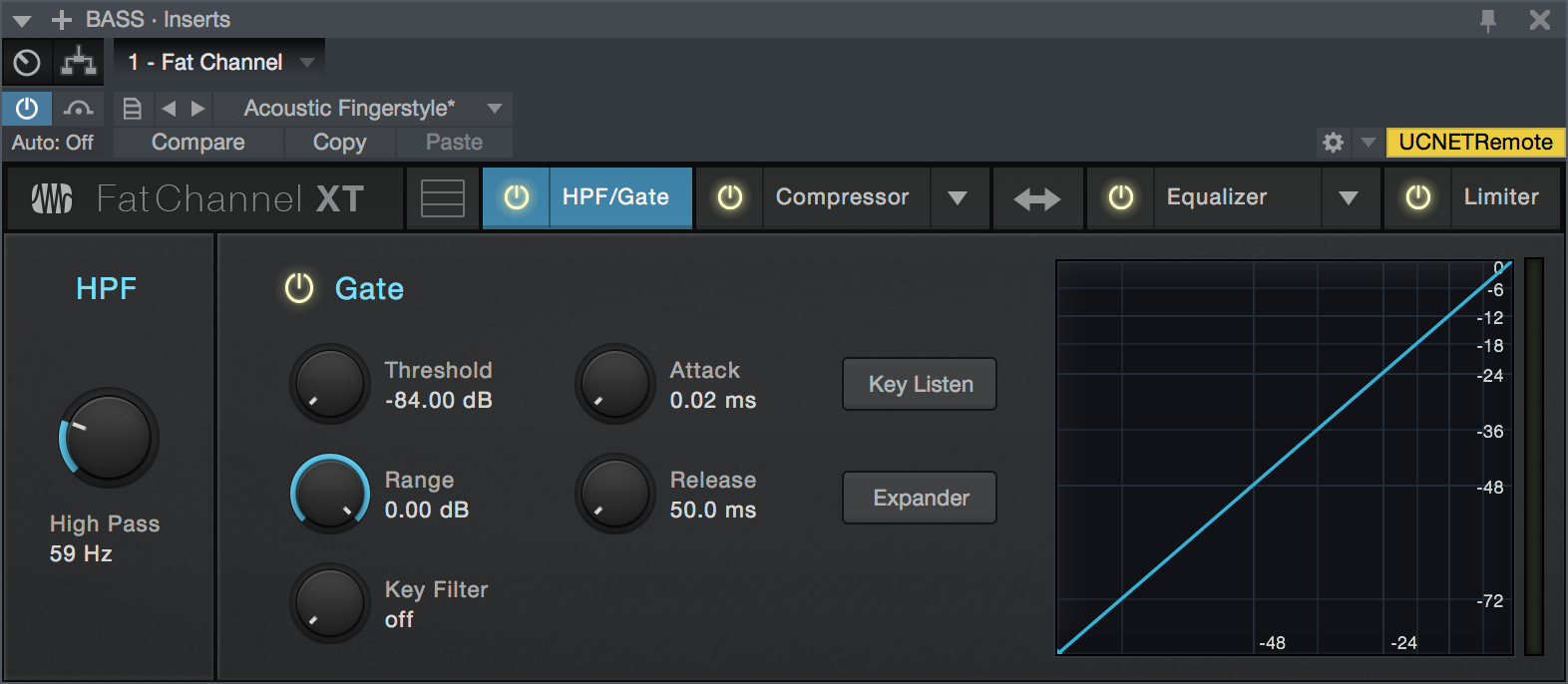Toggle the Equalizer power button
Viewport: 1568px width, 684px height.
[x=1121, y=197]
